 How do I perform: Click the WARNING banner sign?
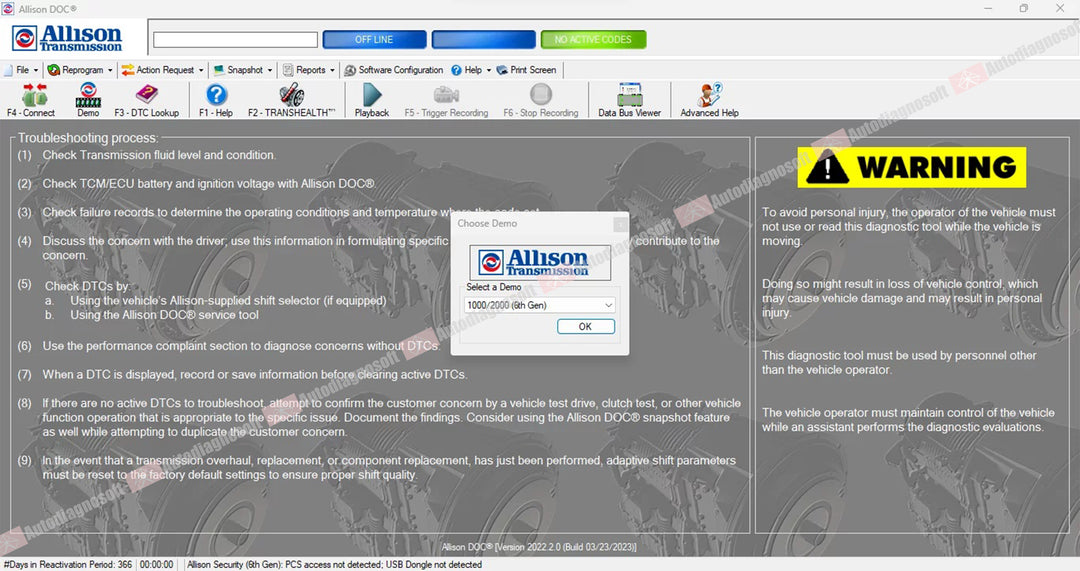tap(911, 167)
